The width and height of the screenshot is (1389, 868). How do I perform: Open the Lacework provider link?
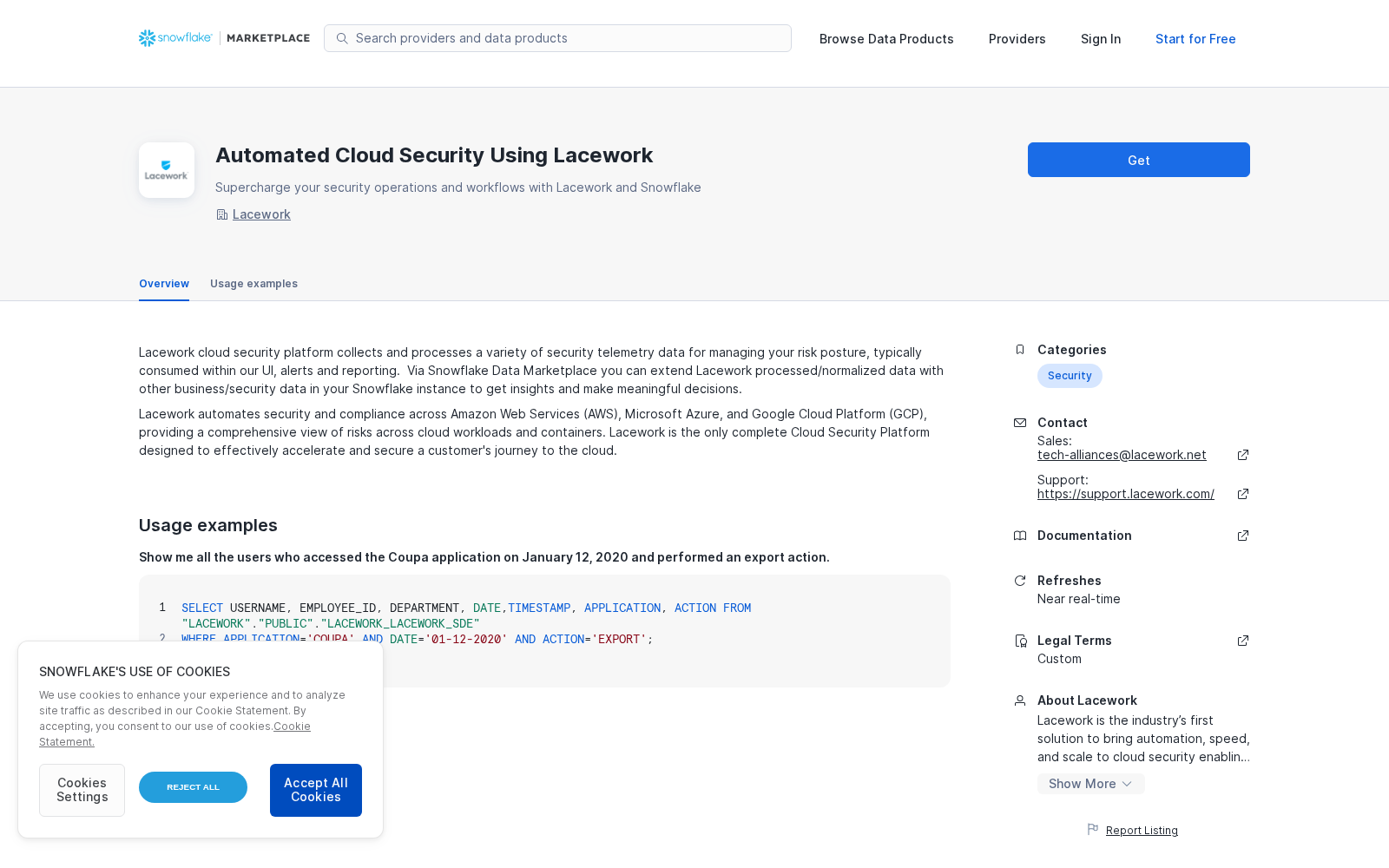[261, 214]
